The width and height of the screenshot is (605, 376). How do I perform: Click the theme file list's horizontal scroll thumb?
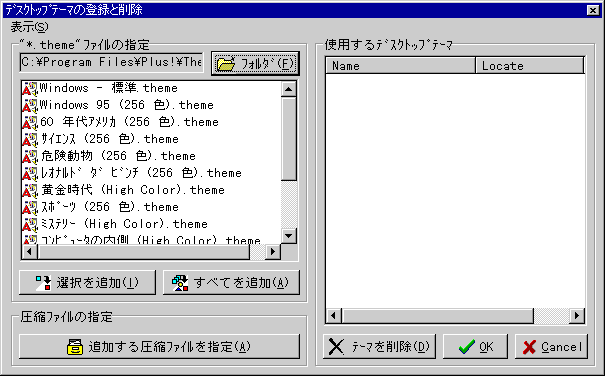(144, 252)
